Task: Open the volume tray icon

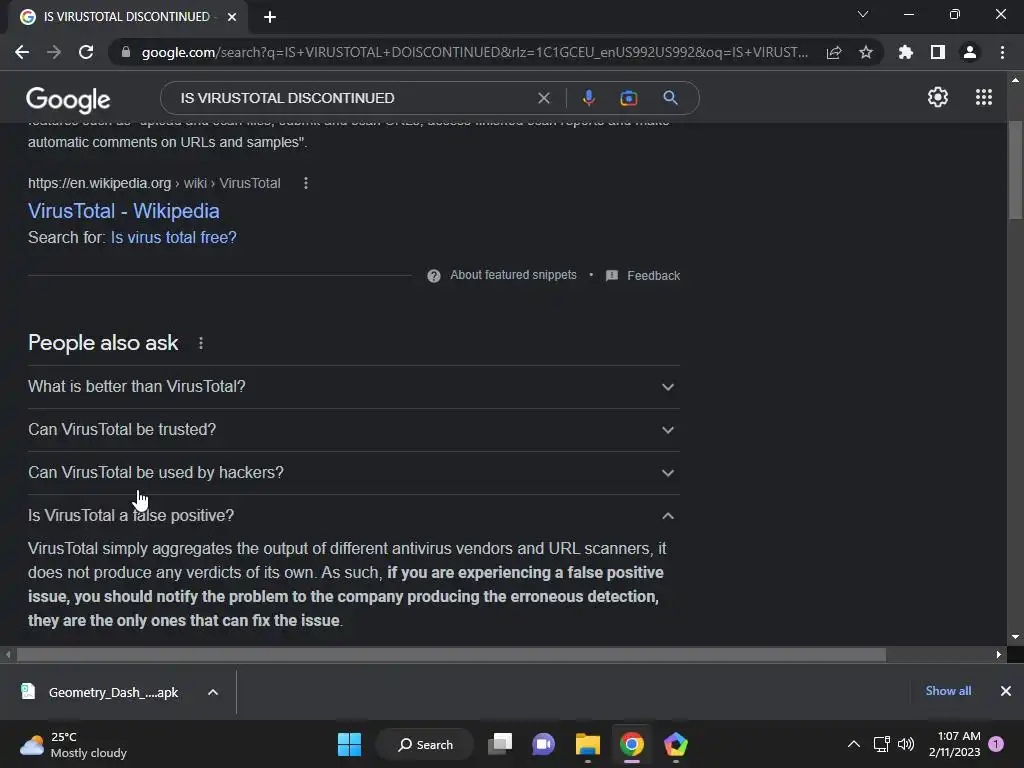Action: tap(906, 744)
